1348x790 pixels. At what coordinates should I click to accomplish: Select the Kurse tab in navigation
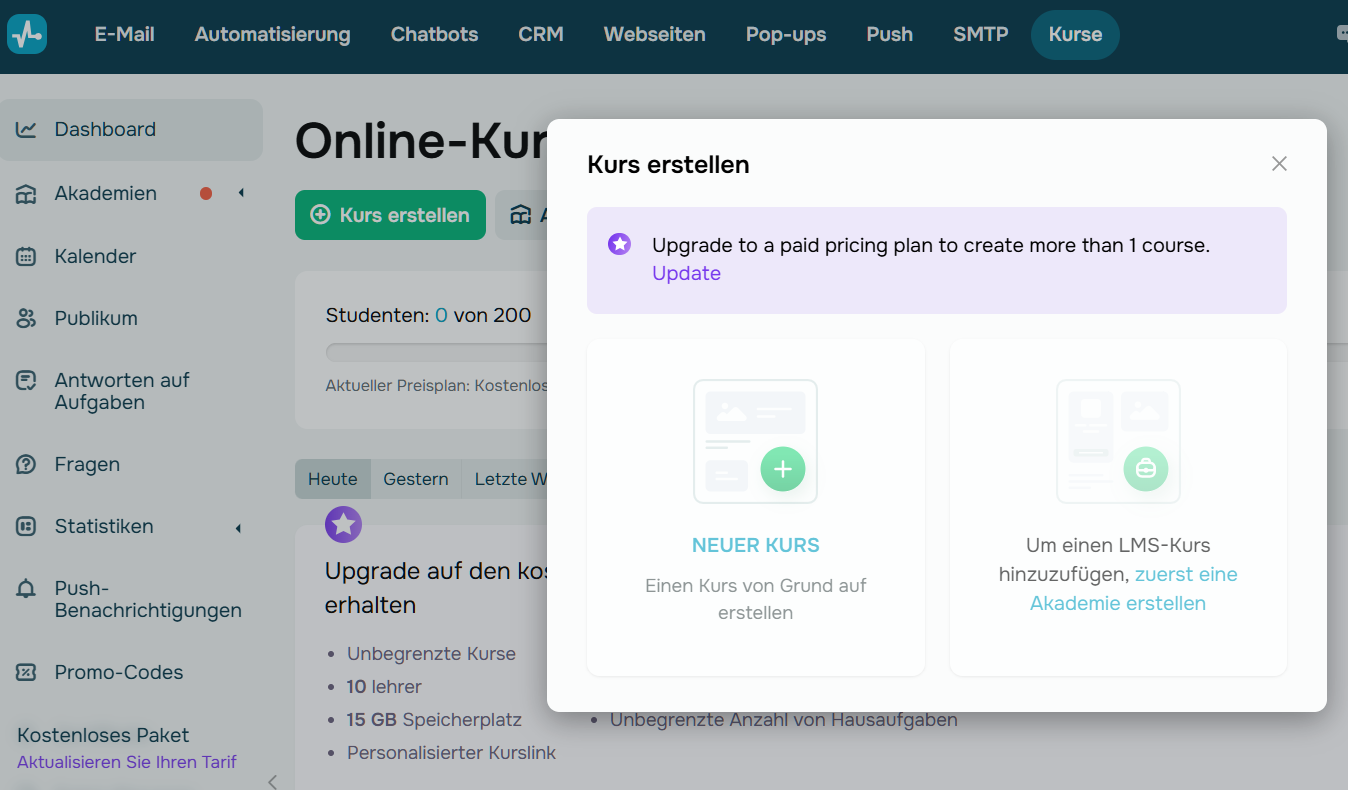point(1075,35)
